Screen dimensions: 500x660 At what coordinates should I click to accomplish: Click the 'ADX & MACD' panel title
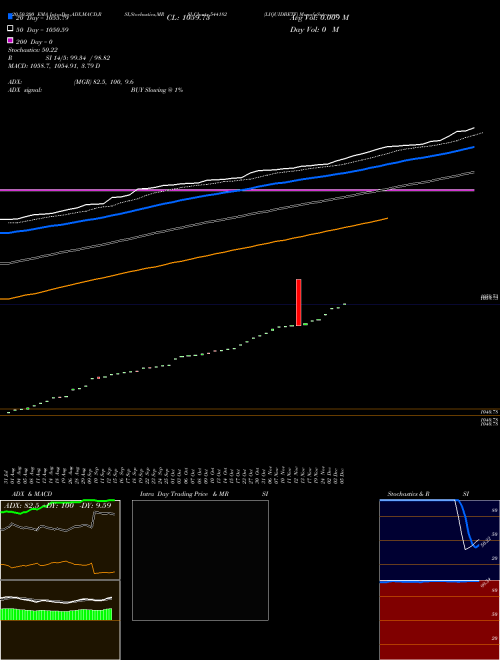point(32,494)
